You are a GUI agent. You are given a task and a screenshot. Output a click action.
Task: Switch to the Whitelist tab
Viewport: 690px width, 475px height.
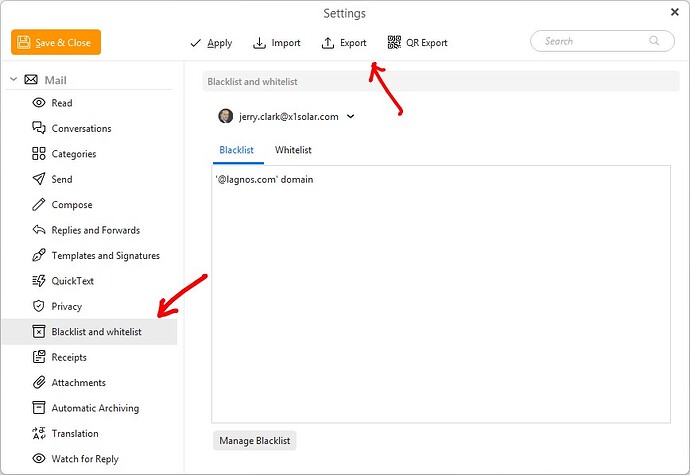[x=293, y=150]
